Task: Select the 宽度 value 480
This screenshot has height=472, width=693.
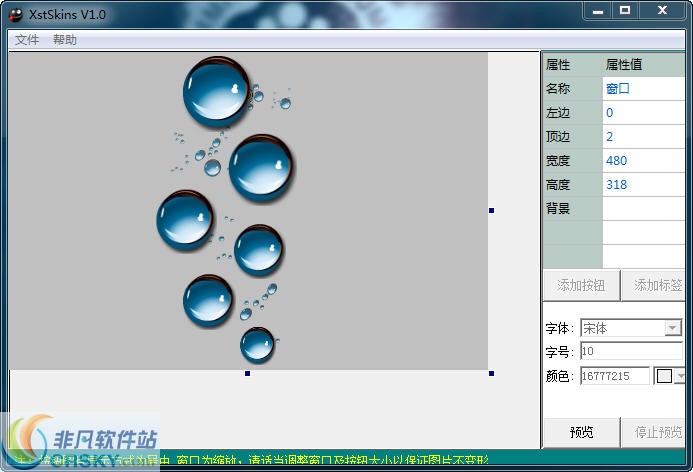Action: click(x=644, y=160)
